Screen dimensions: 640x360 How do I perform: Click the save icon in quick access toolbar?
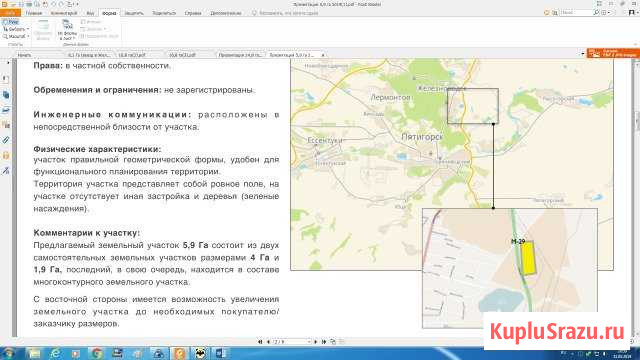(21, 4)
